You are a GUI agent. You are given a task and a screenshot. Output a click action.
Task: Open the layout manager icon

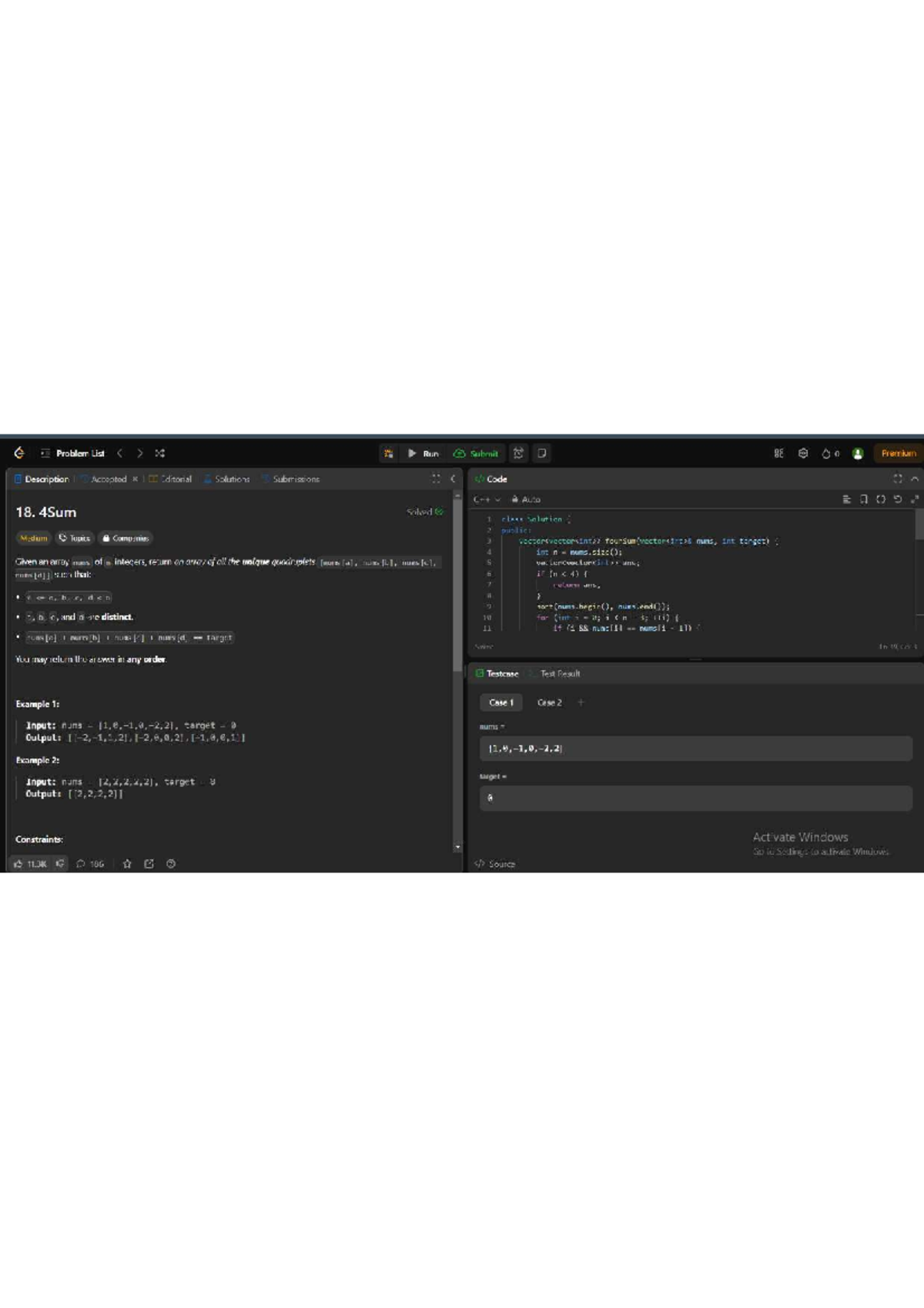(778, 453)
